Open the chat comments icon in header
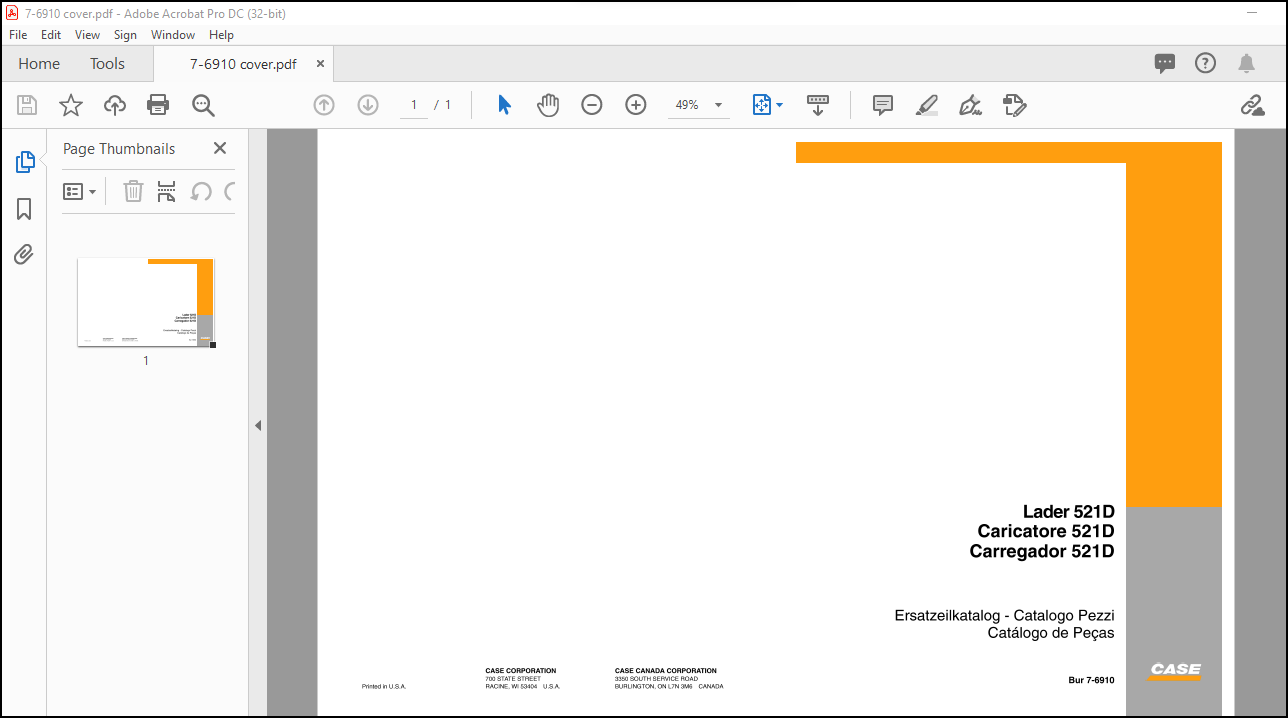 1165,63
